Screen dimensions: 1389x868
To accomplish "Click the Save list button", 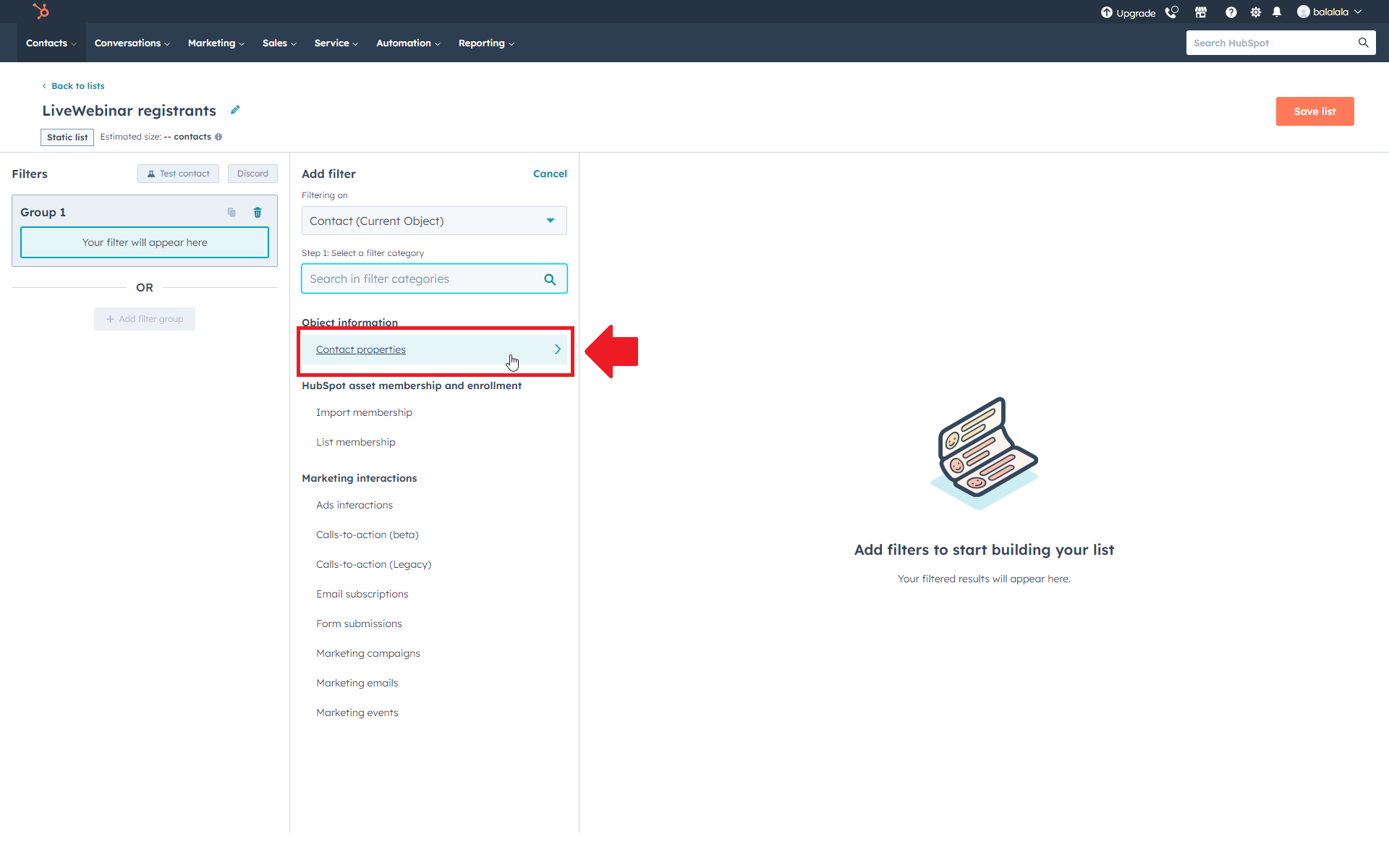I will click(x=1314, y=111).
